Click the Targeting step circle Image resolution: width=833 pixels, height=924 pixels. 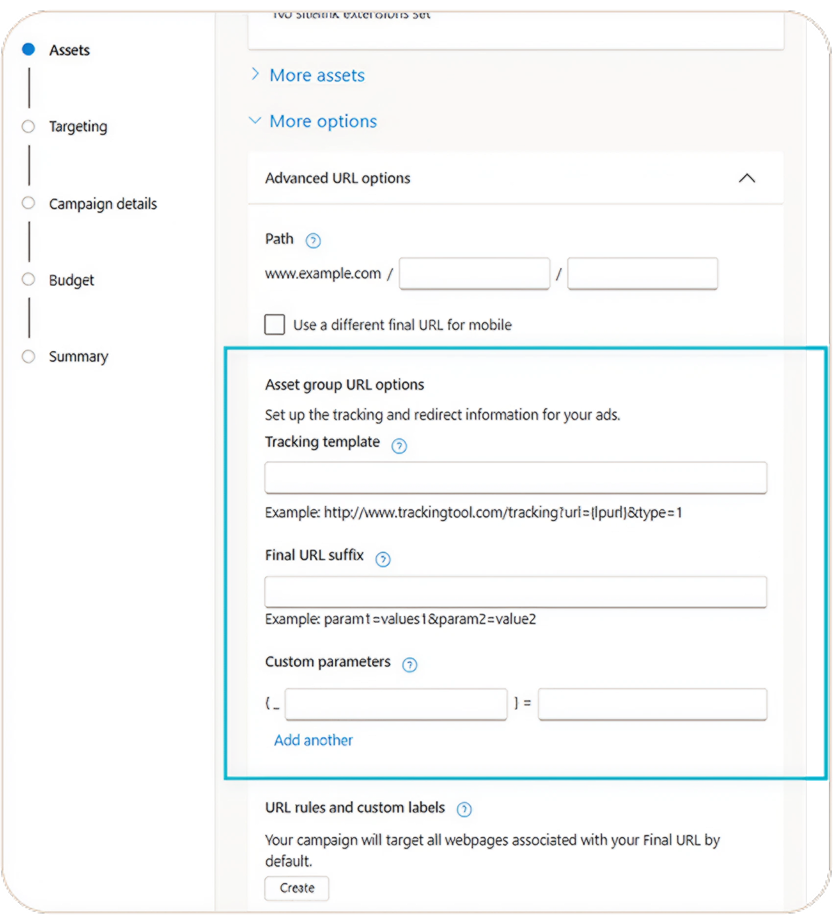pyautogui.click(x=29, y=126)
